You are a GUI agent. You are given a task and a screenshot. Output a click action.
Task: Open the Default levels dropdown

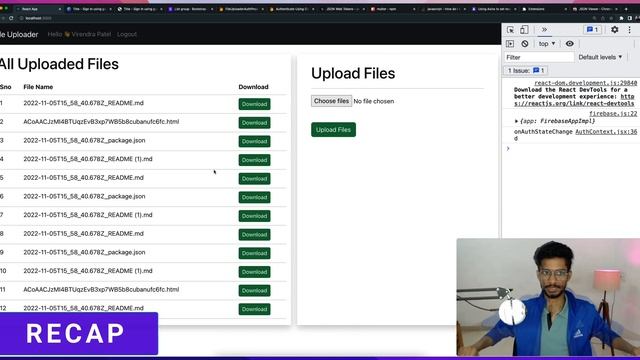pos(600,57)
